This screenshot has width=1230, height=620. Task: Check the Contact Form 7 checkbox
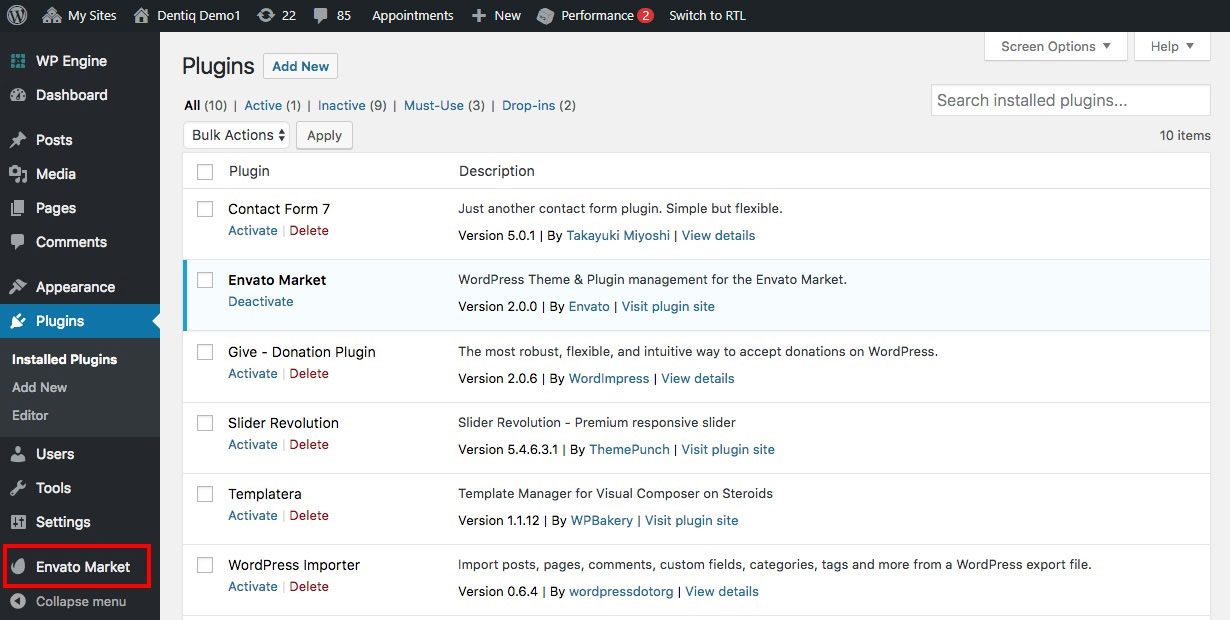point(205,209)
